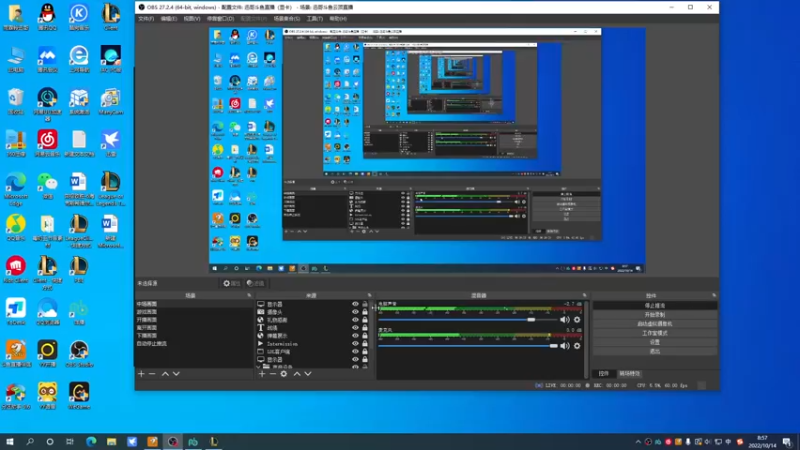Toggle the lock on the text (T) source

[x=365, y=328]
